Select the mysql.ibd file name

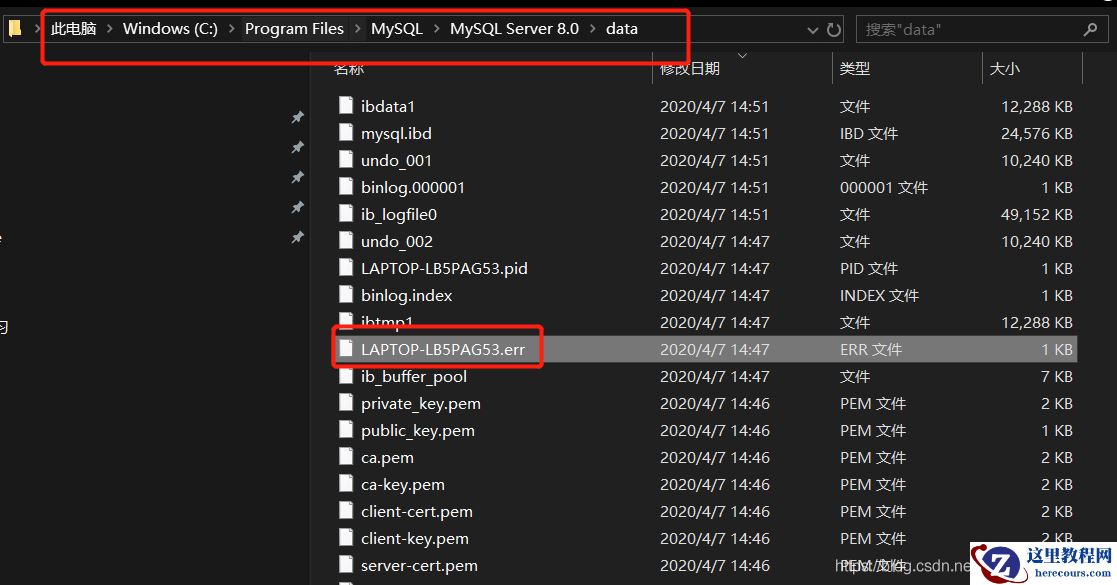[x=396, y=133]
